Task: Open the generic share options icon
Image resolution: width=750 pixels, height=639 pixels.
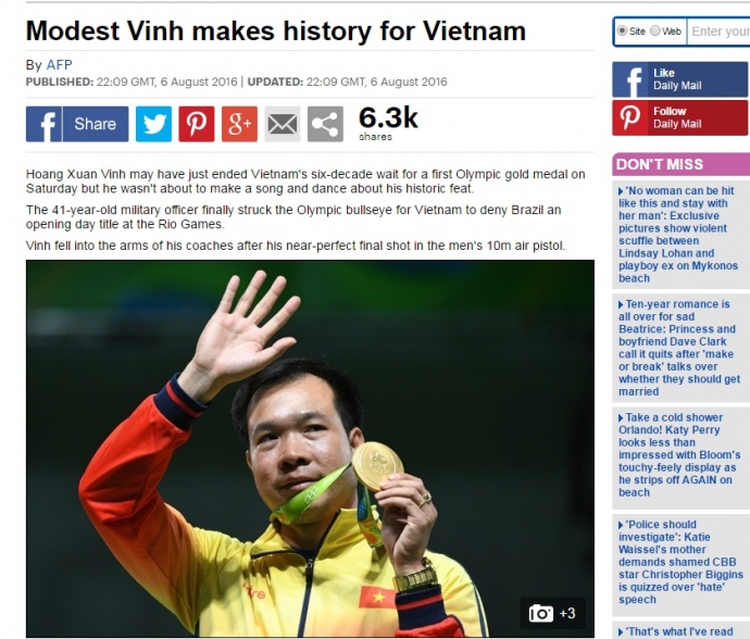Action: [x=325, y=124]
